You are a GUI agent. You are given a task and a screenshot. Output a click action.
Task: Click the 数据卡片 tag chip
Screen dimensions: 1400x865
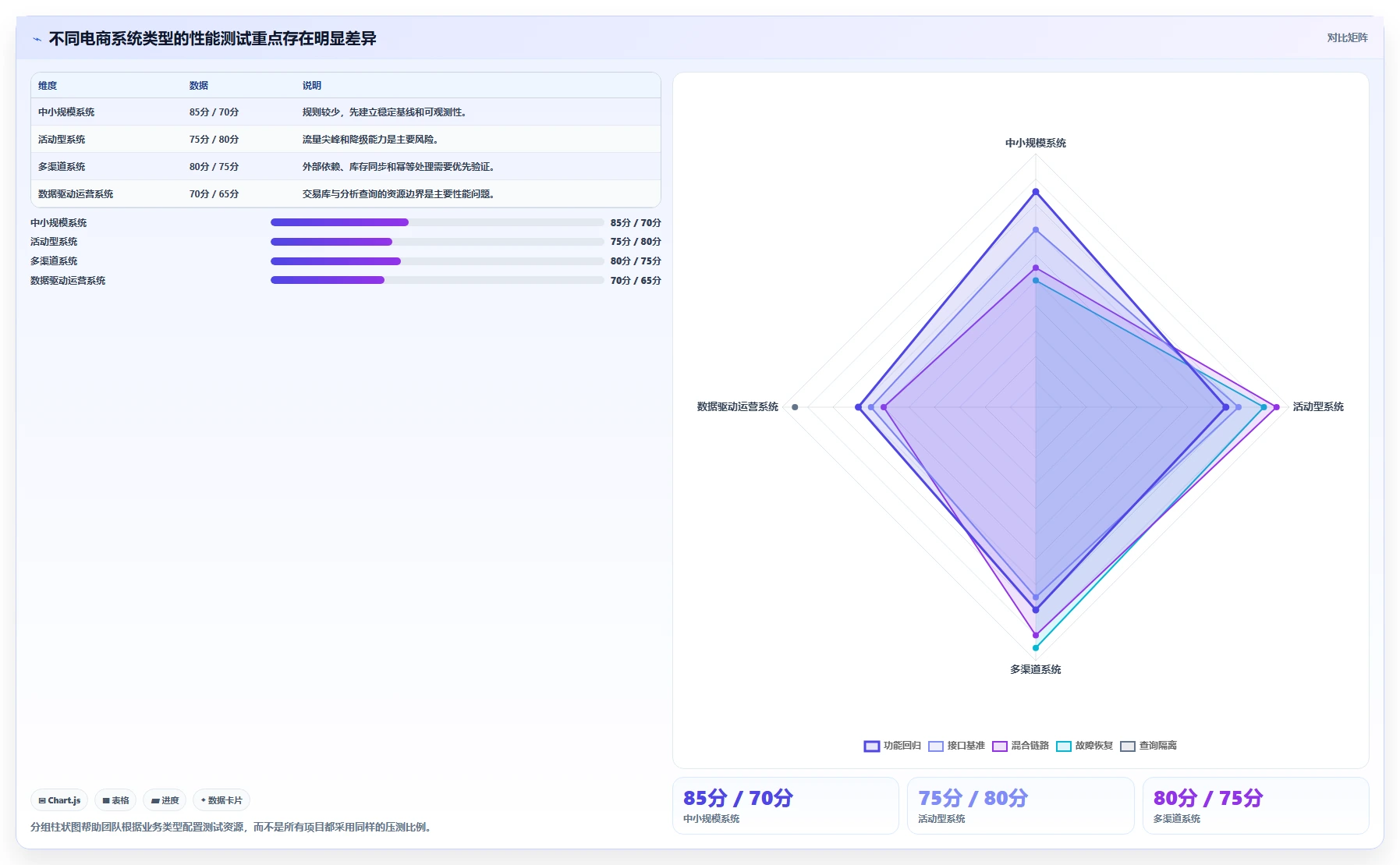[222, 800]
